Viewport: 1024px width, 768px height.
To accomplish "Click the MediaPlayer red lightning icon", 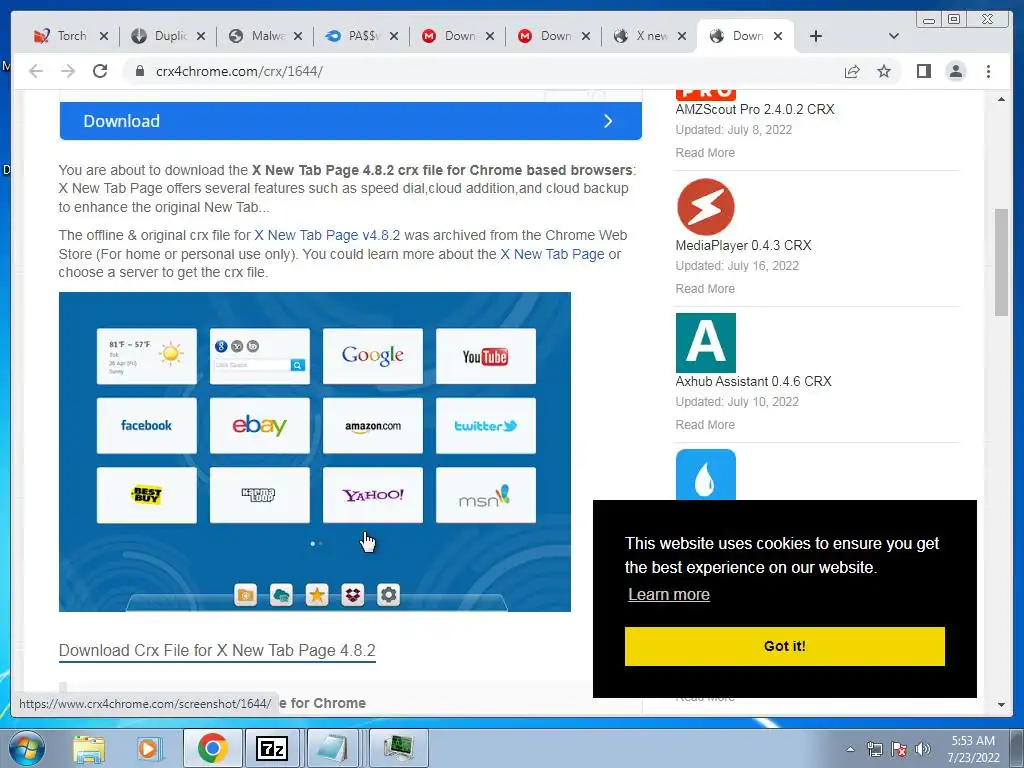I will (705, 207).
